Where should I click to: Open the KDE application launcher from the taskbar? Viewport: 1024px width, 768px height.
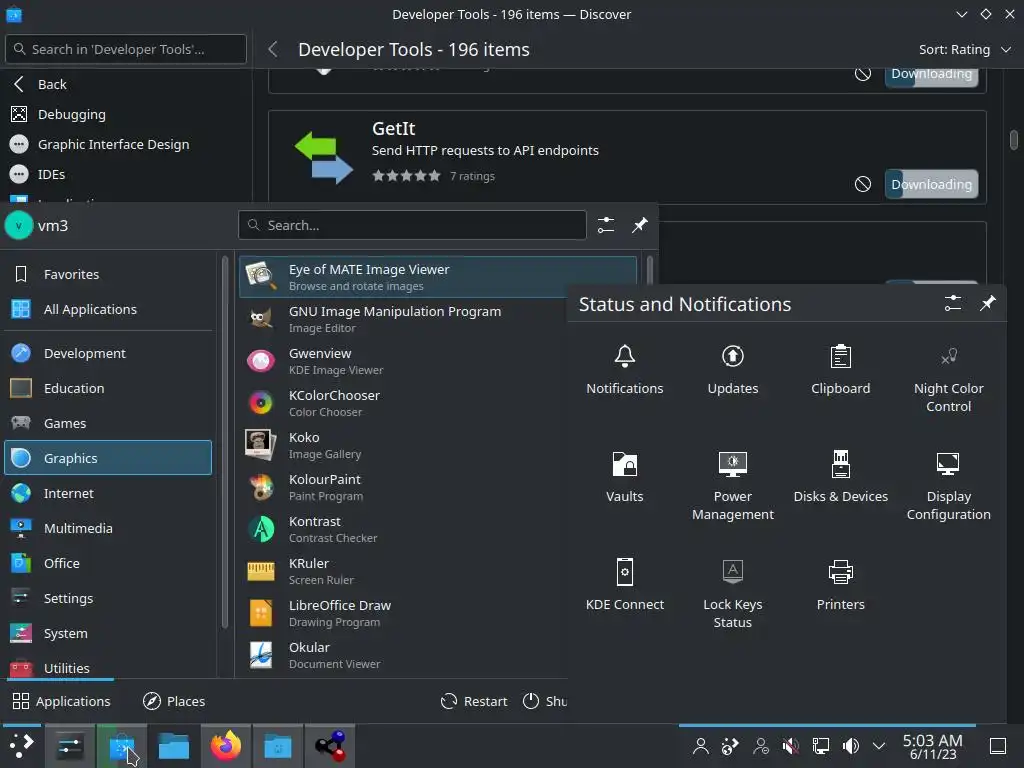(21, 746)
